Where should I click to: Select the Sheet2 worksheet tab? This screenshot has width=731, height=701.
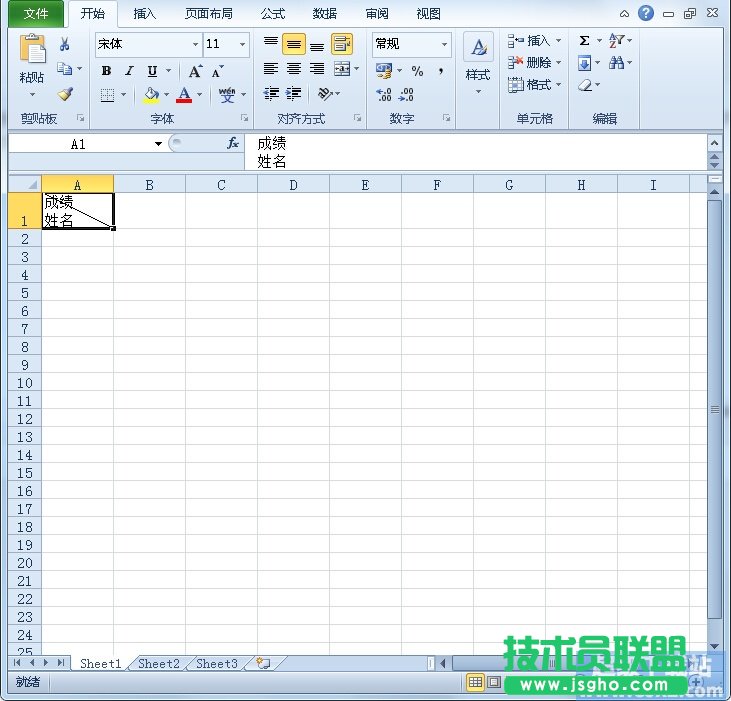[159, 663]
